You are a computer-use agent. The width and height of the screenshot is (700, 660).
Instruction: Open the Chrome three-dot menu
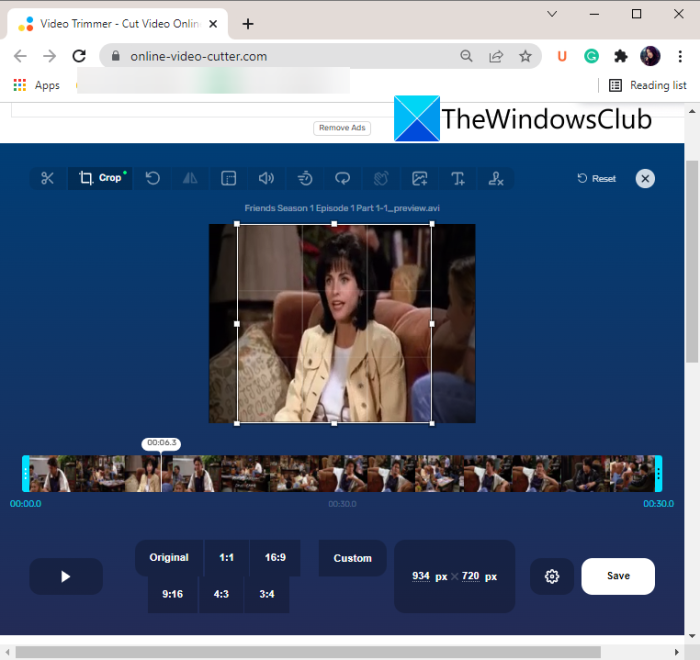tap(680, 56)
